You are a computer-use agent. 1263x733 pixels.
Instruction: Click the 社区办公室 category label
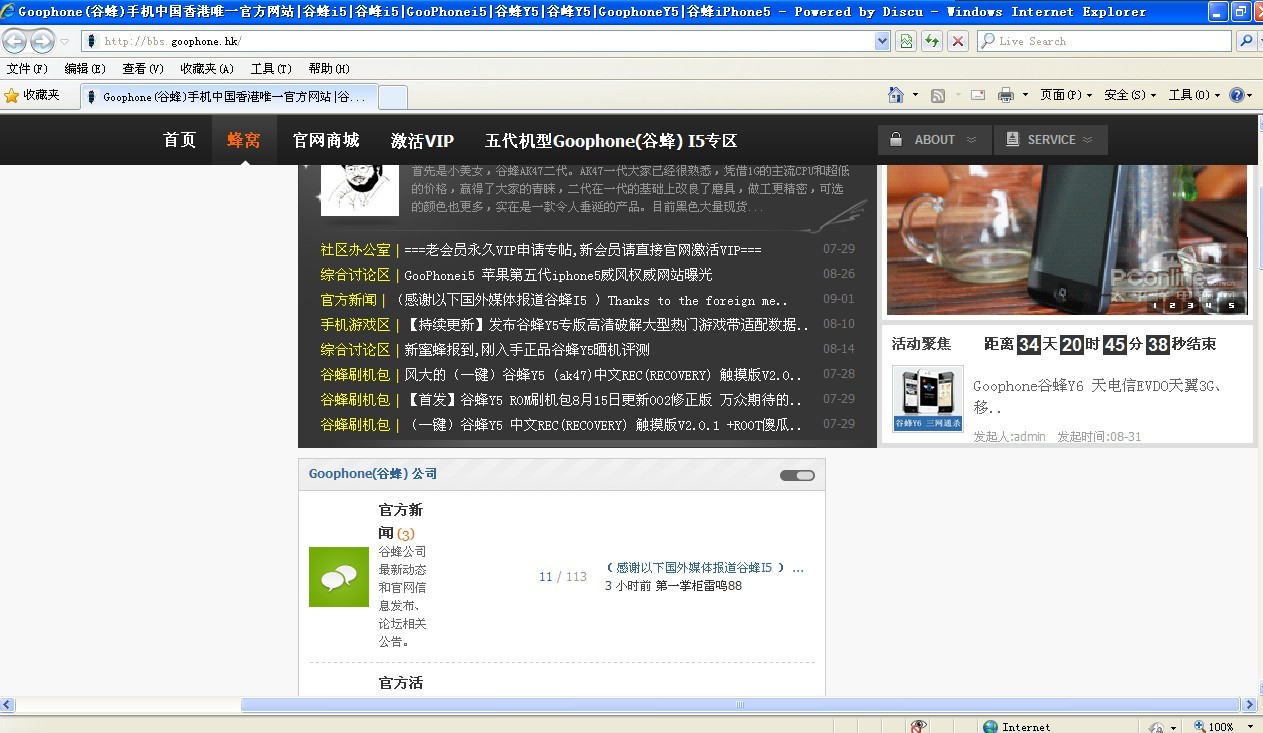[355, 250]
